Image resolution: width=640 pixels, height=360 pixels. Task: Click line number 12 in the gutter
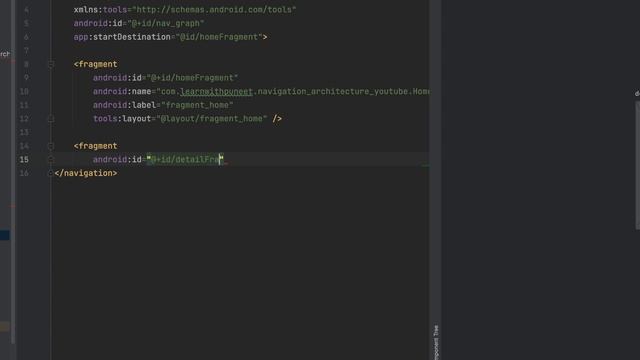point(24,119)
